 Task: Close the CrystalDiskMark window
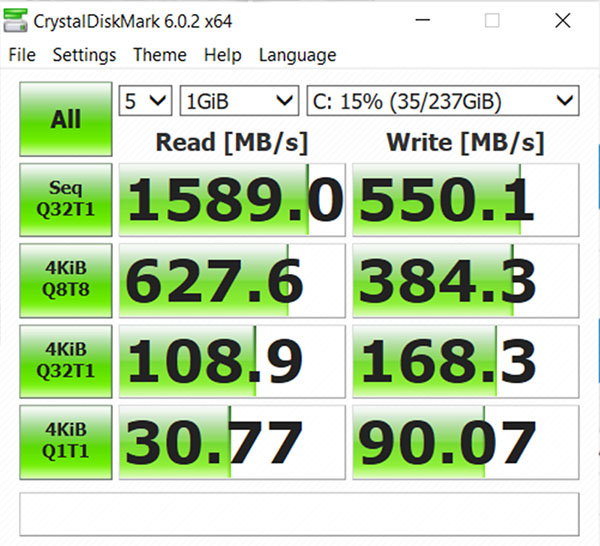click(x=562, y=20)
